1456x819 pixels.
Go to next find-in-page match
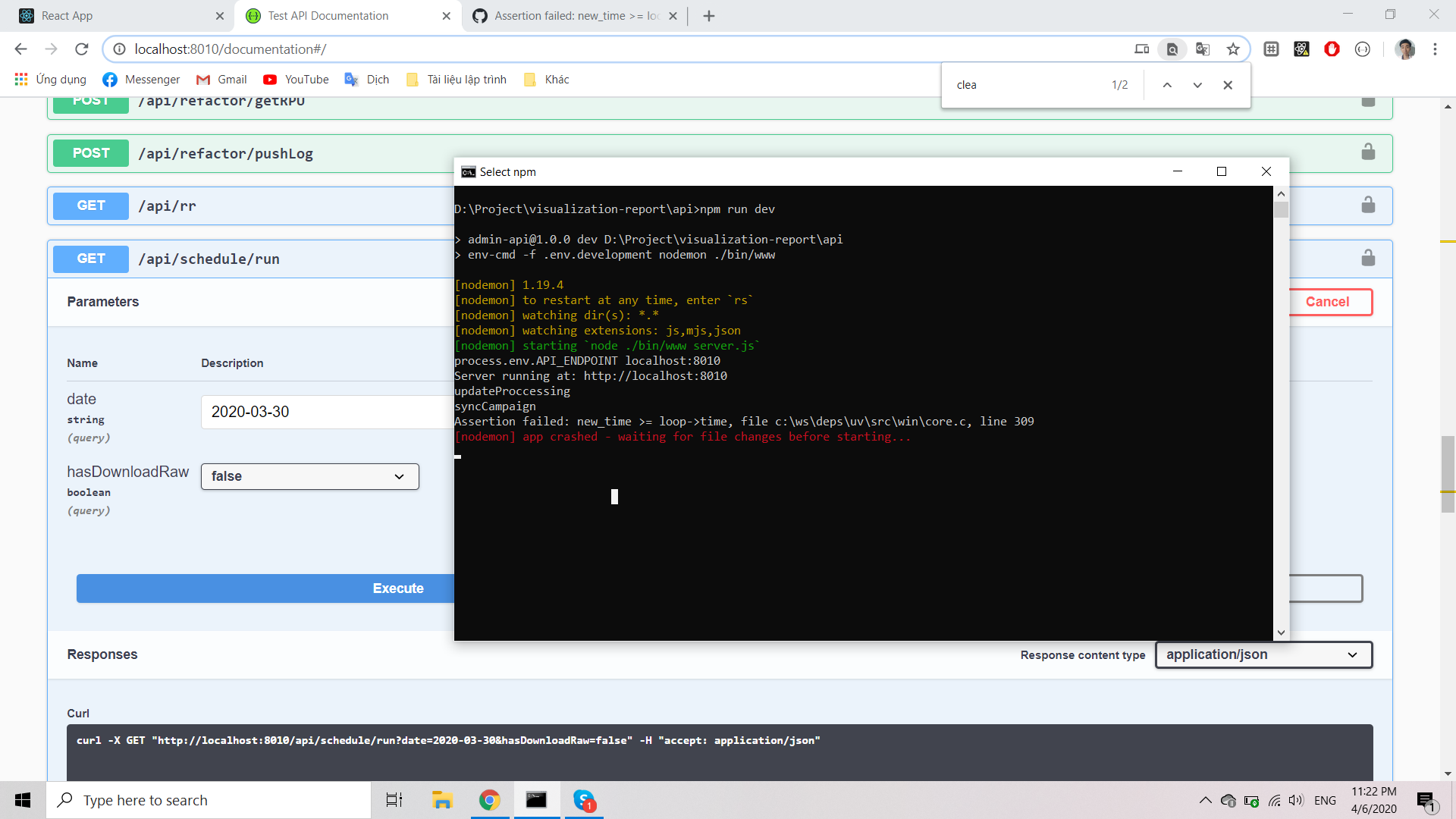[x=1197, y=85]
